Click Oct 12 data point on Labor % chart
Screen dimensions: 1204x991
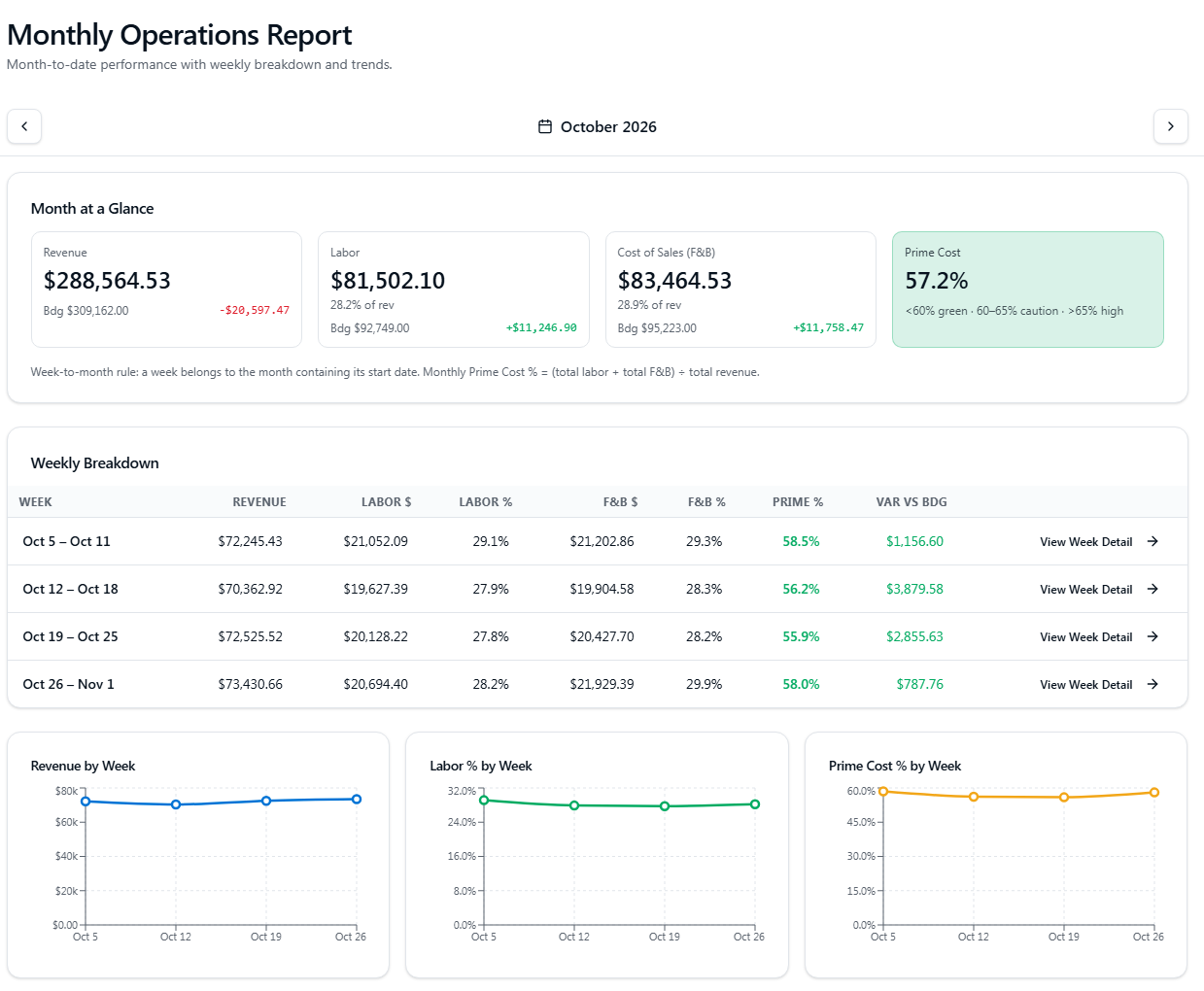[x=574, y=805]
